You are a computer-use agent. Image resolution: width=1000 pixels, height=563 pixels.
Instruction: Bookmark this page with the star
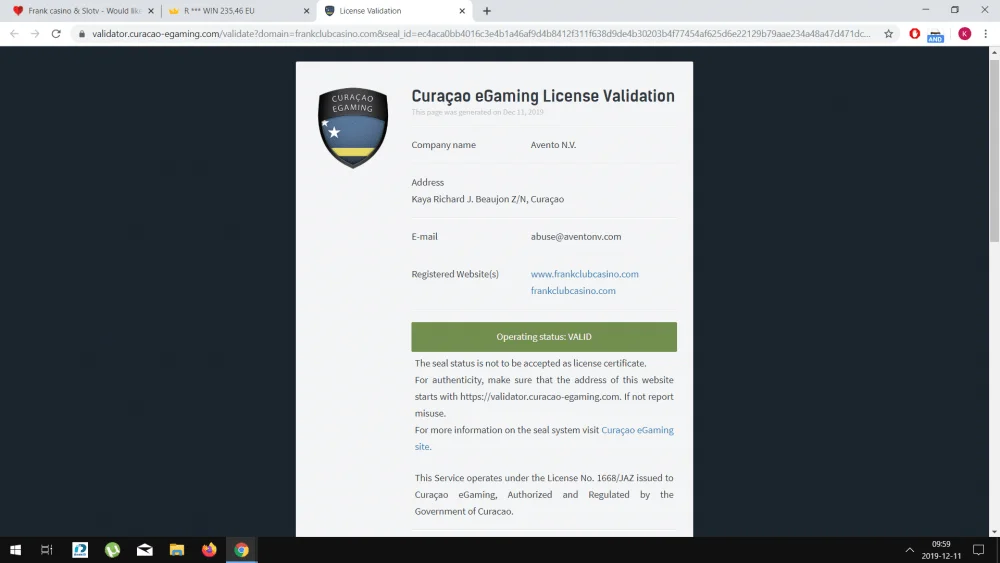pos(888,34)
